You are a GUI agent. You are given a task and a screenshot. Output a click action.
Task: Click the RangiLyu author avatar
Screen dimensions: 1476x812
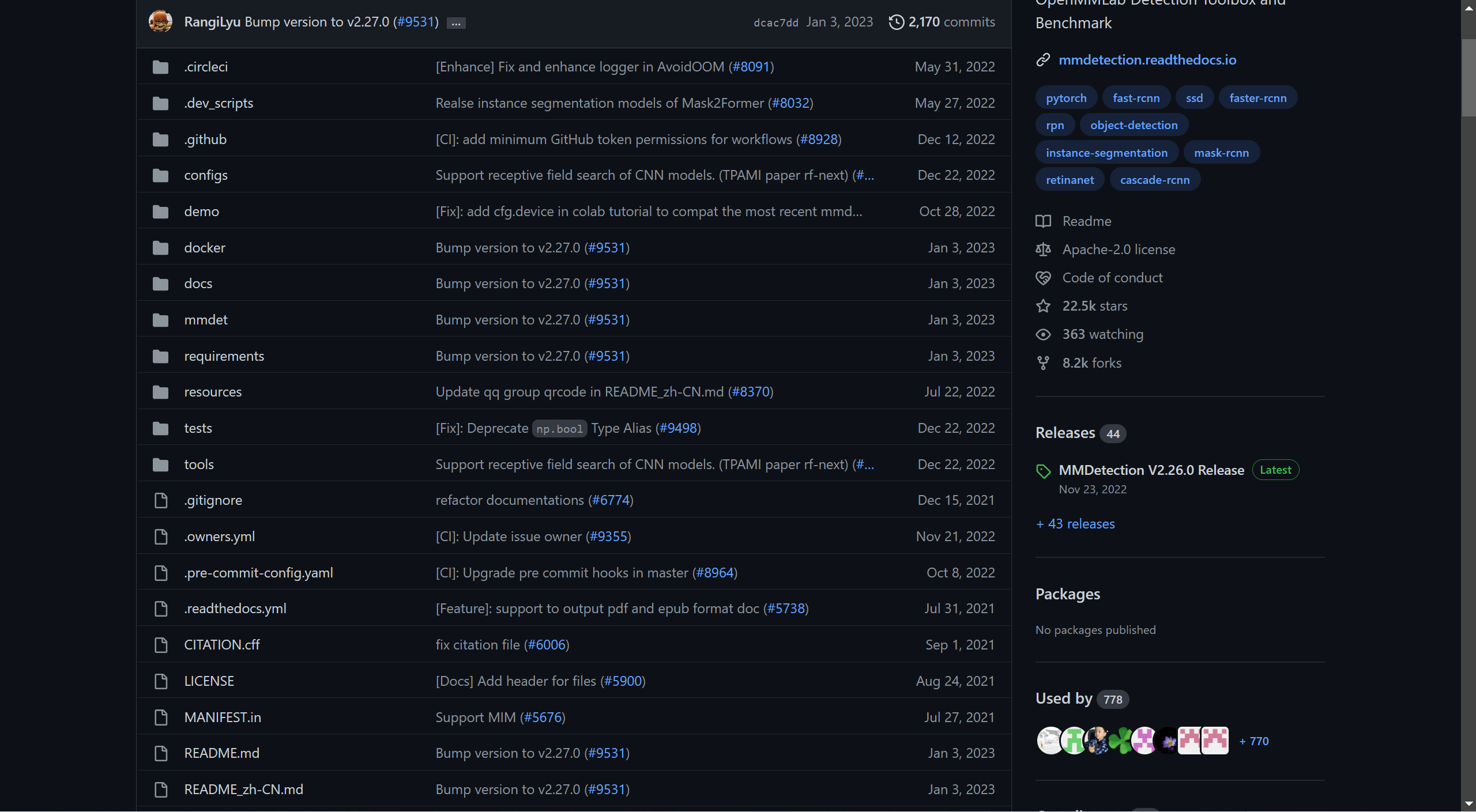[x=160, y=21]
